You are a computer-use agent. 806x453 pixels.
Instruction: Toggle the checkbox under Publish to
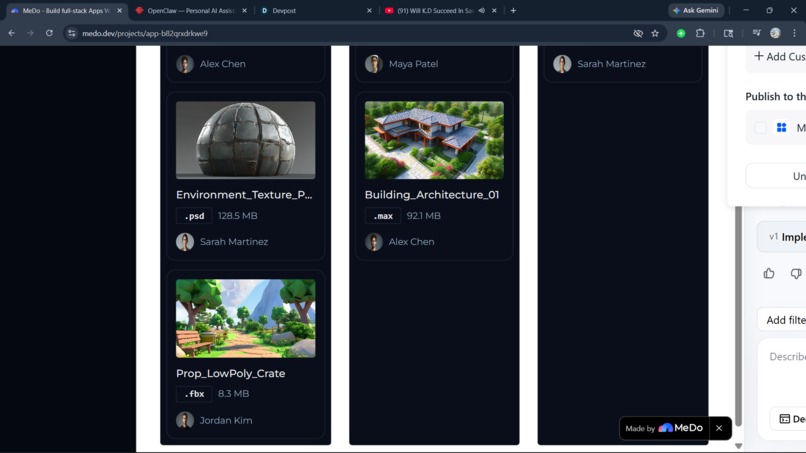pos(760,128)
